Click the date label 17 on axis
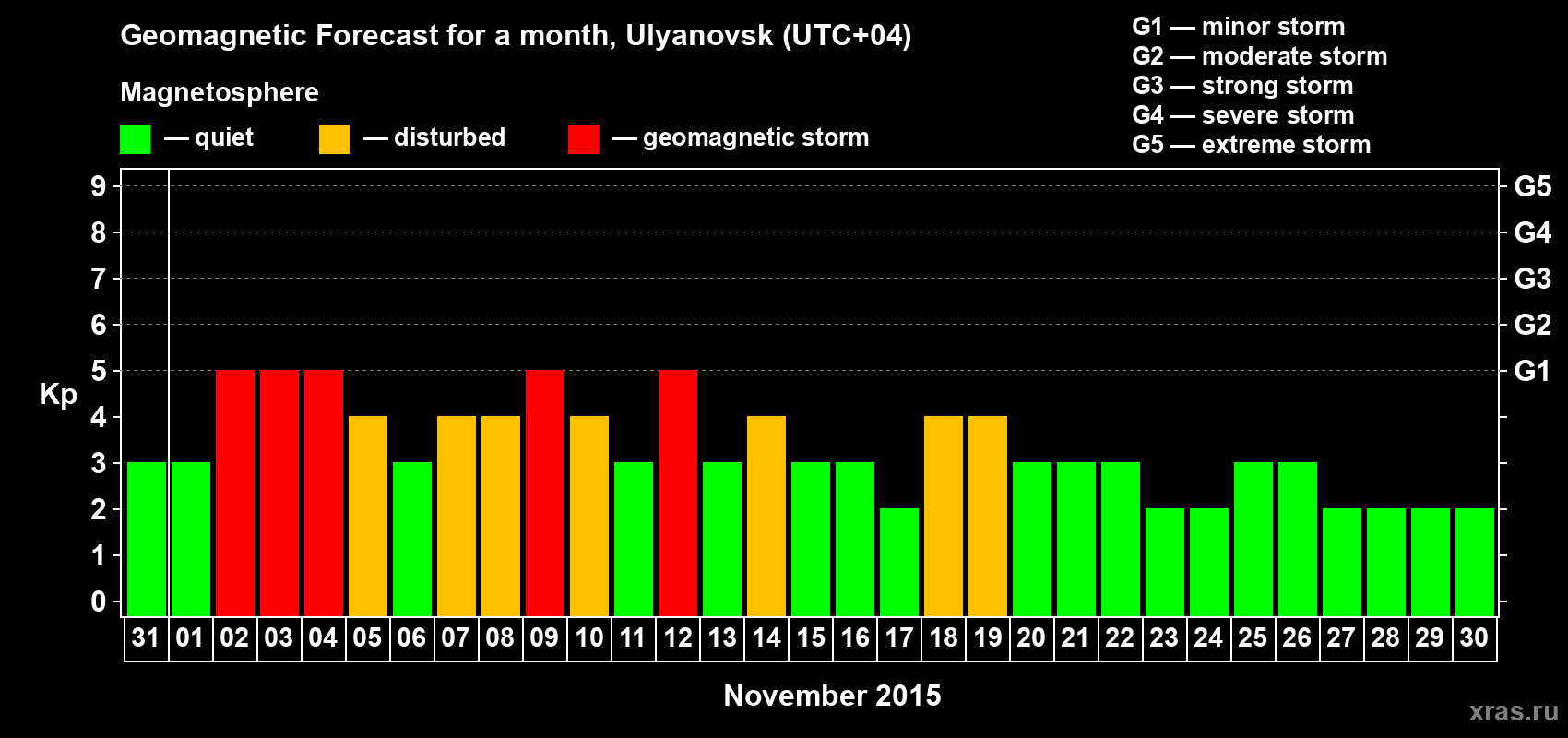This screenshot has height=738, width=1568. (899, 637)
